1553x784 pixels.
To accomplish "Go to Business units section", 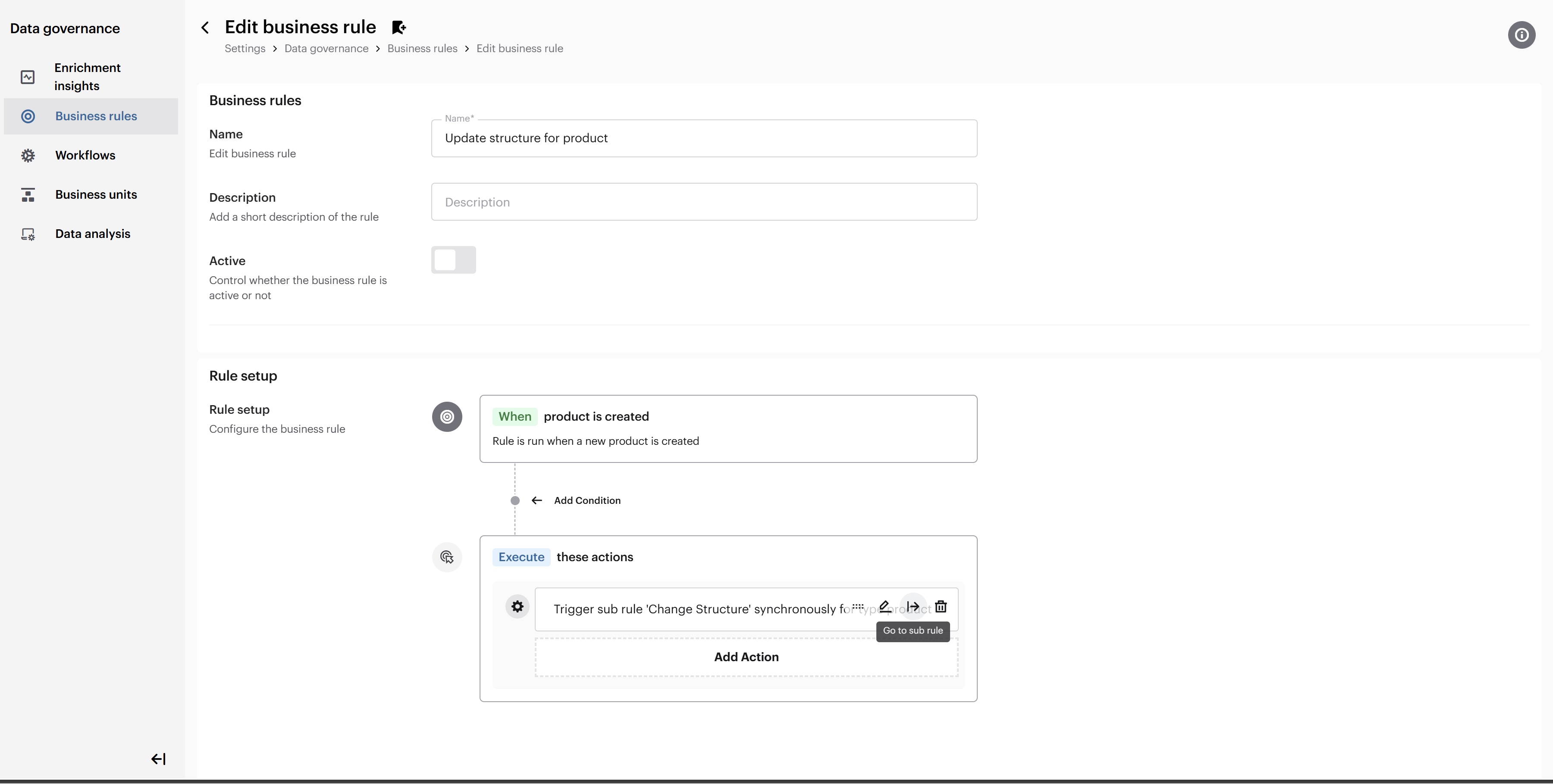I will [96, 195].
